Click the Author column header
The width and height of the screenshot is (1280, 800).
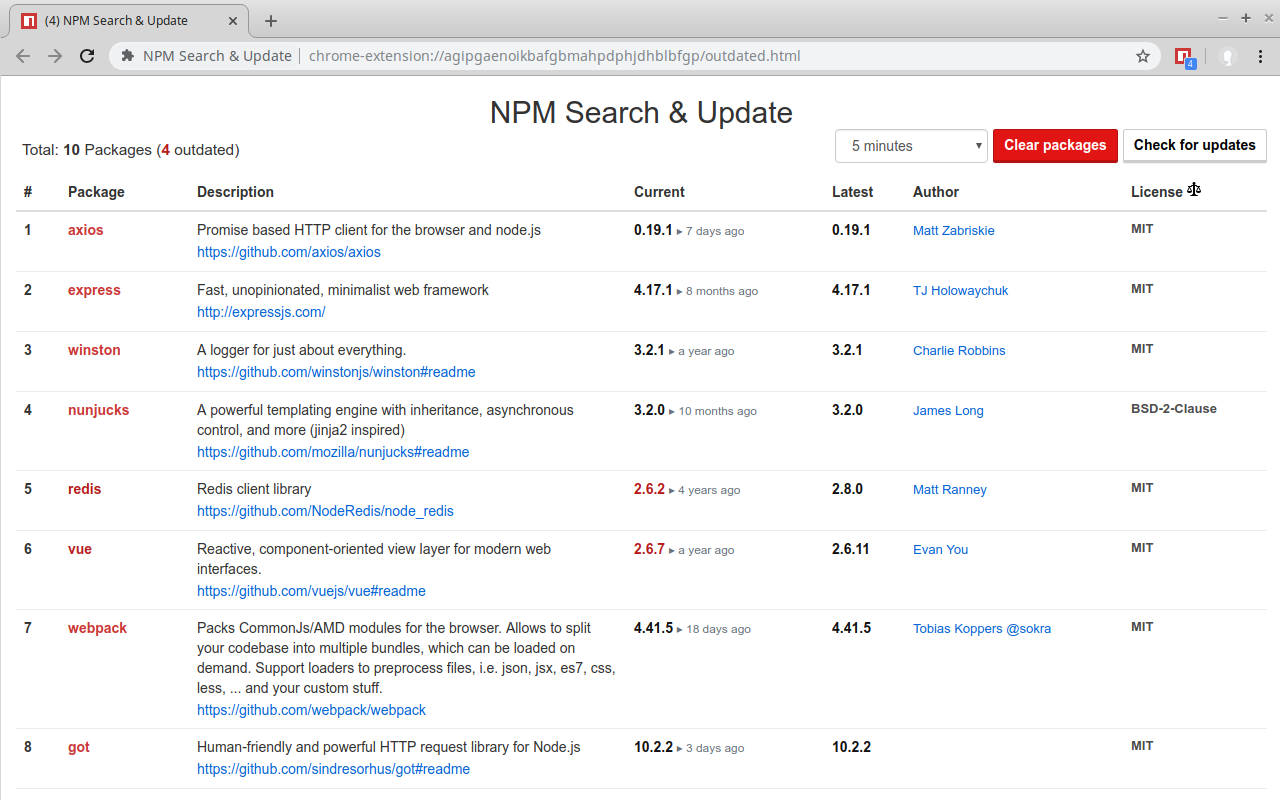pos(936,192)
